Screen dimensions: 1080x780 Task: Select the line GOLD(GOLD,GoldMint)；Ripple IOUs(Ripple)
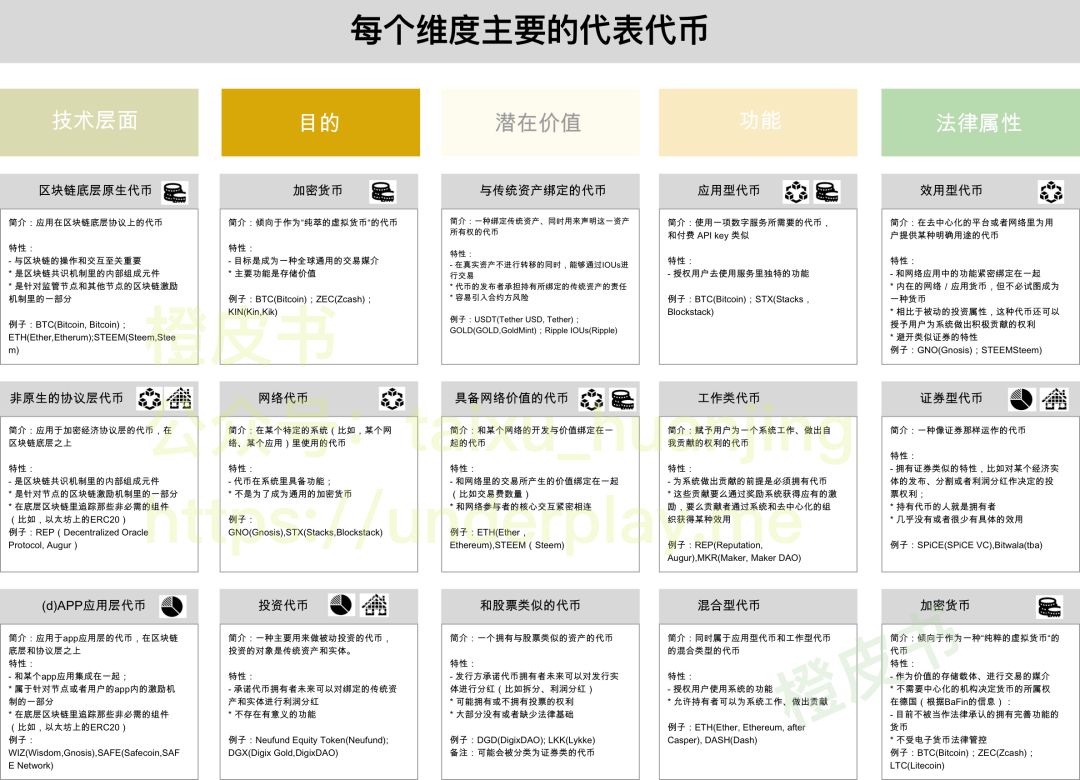click(534, 330)
